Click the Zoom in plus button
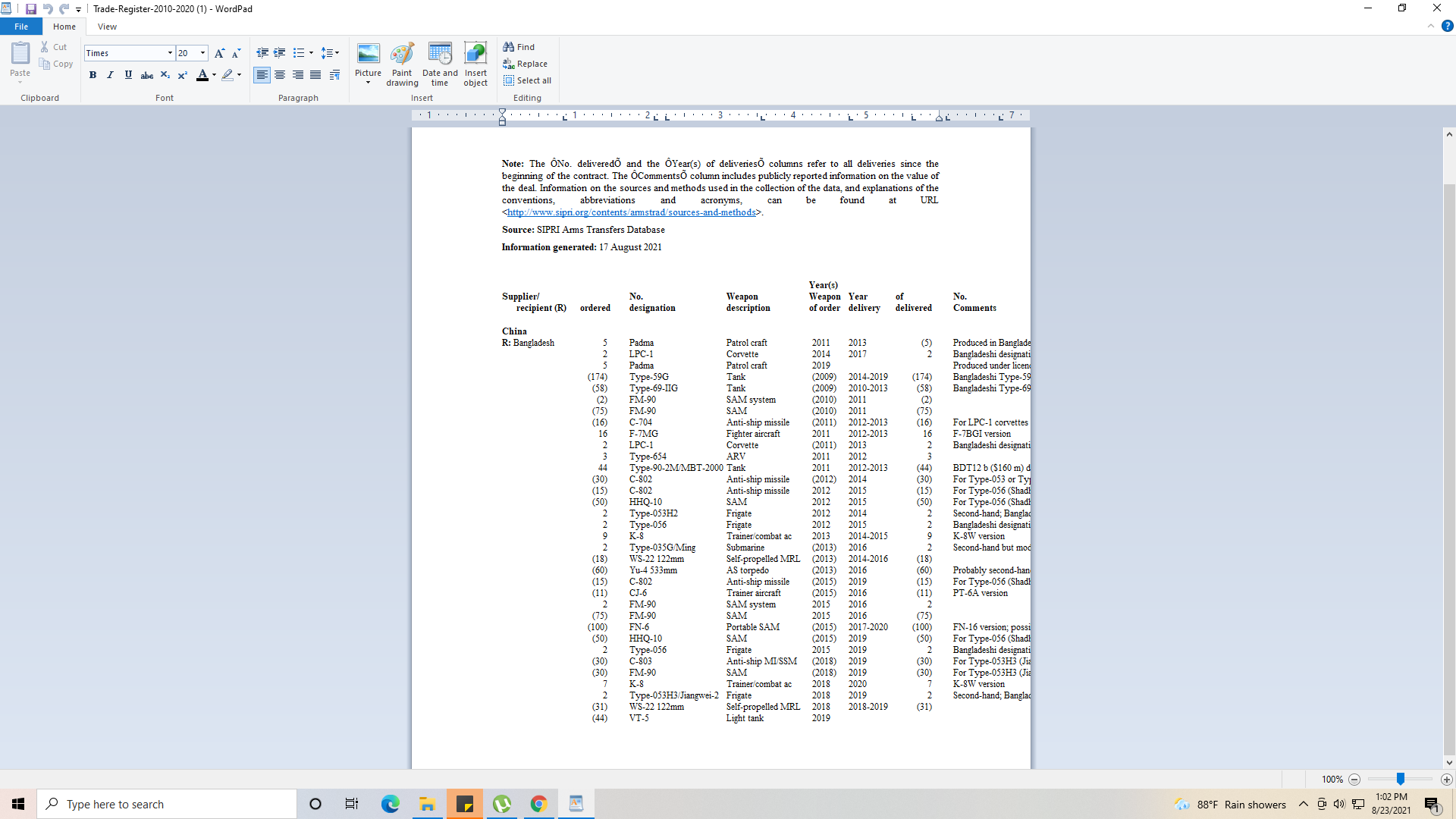This screenshot has width=1456, height=819. pyautogui.click(x=1446, y=780)
